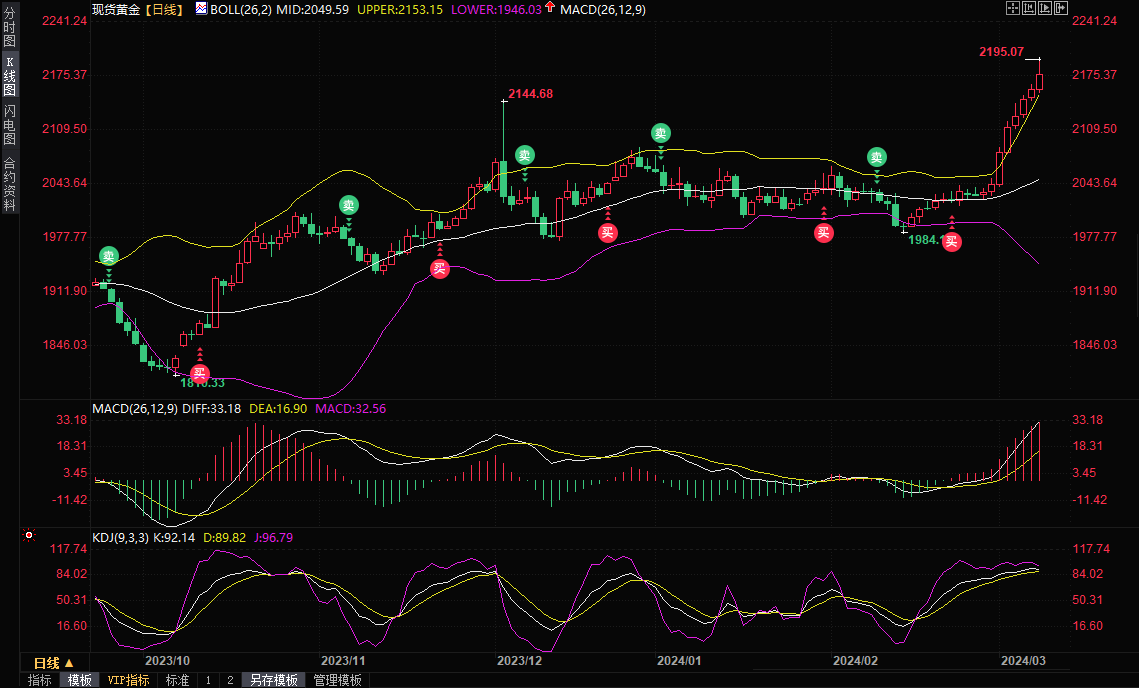Click the crosshair cursor icon in chart toolbar
1139x688 pixels.
point(1012,8)
